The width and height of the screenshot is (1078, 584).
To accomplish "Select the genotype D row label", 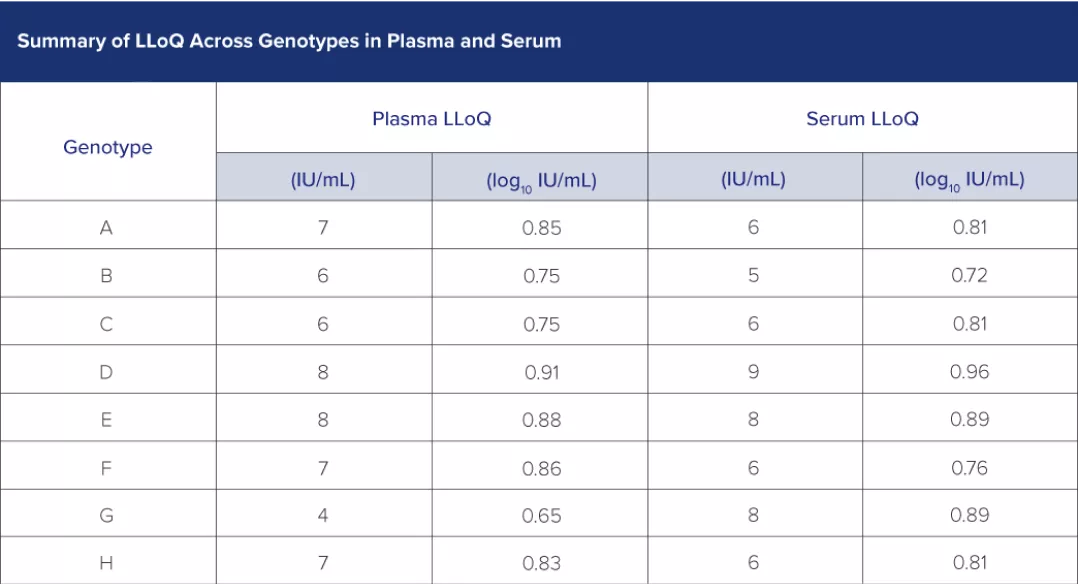I will (x=106, y=372).
